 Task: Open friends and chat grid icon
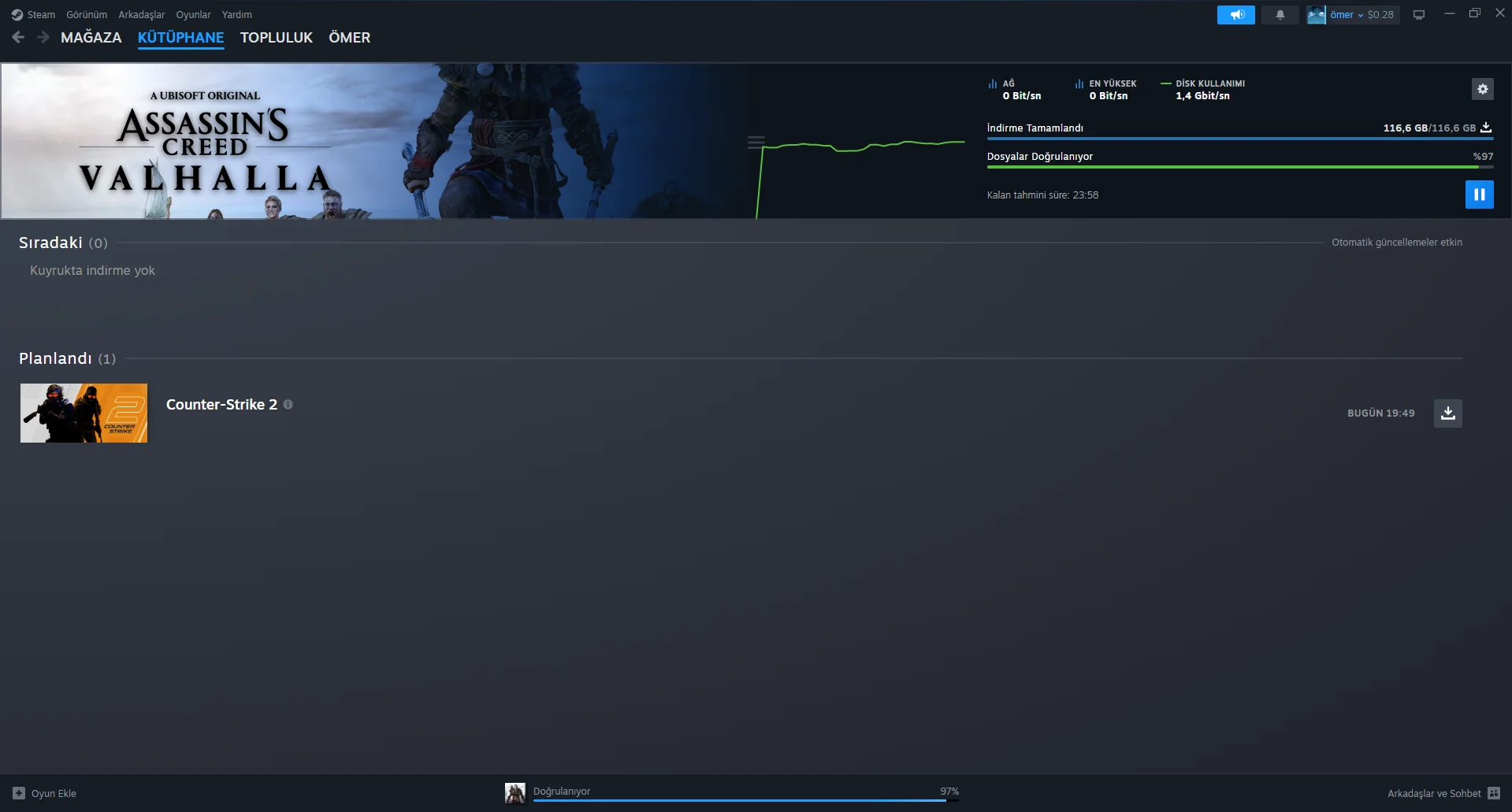coord(1493,794)
